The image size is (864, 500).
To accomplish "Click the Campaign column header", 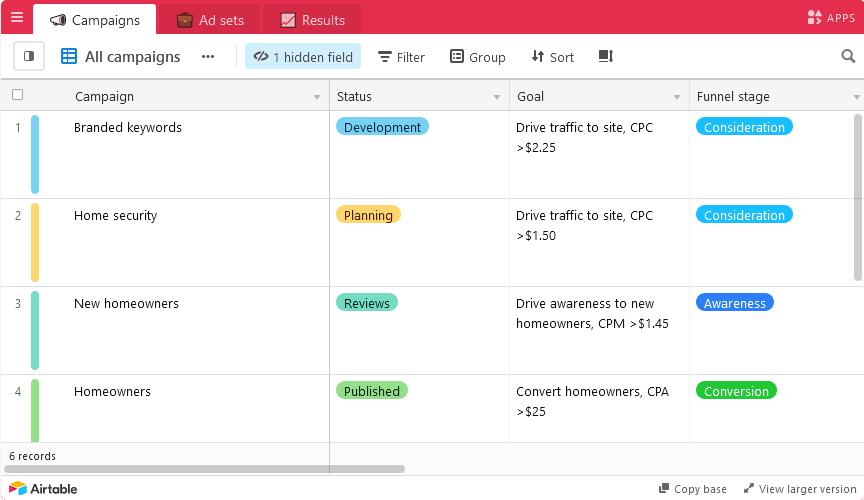I will [165, 96].
